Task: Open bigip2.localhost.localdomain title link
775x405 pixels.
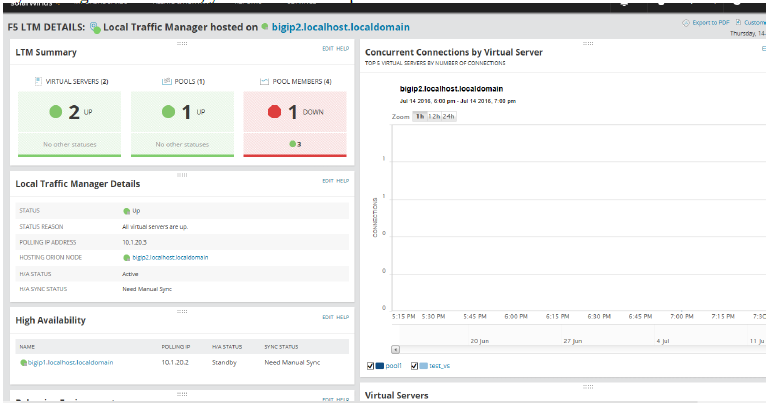Action: point(341,27)
